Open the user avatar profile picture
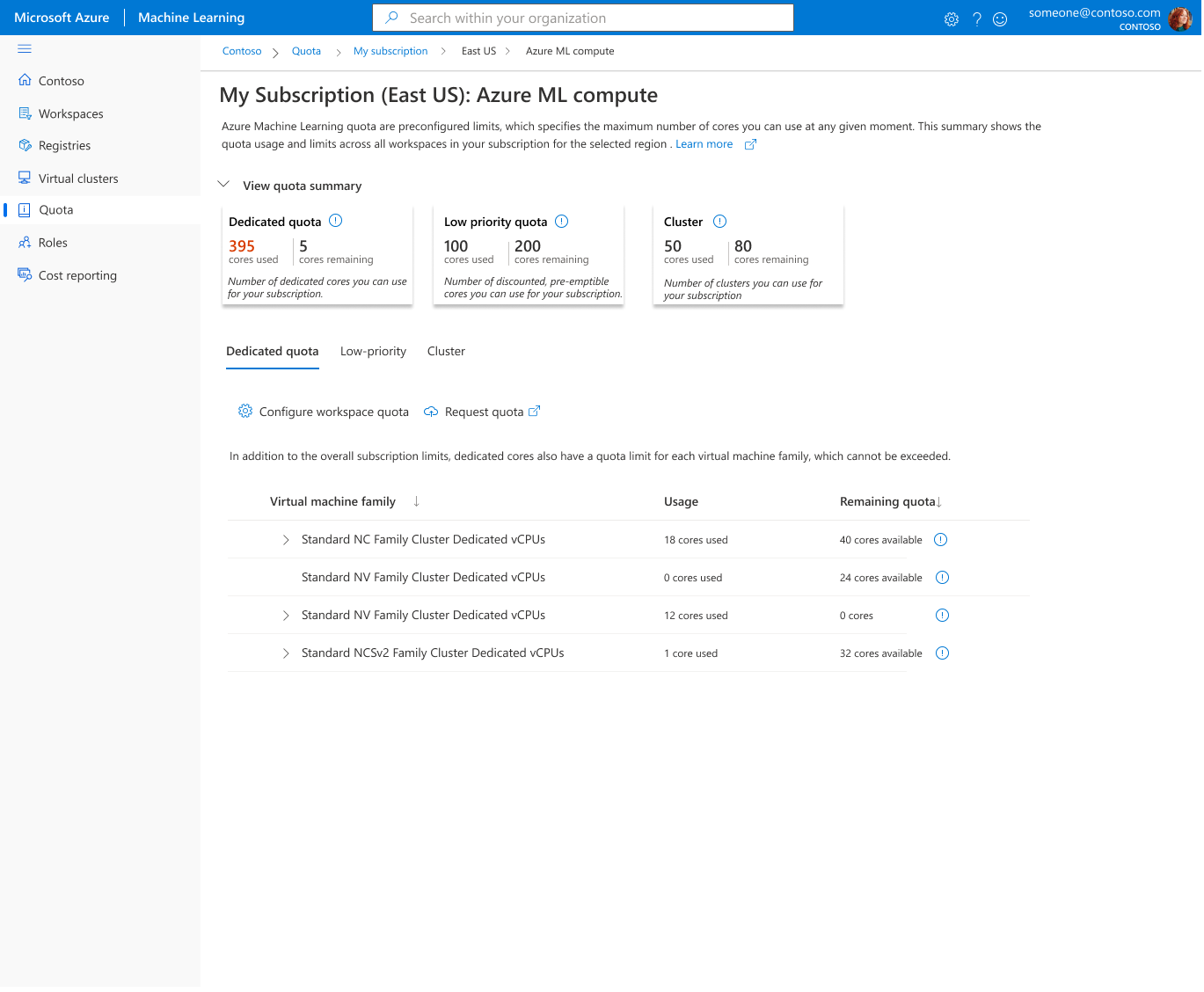 (x=1180, y=18)
